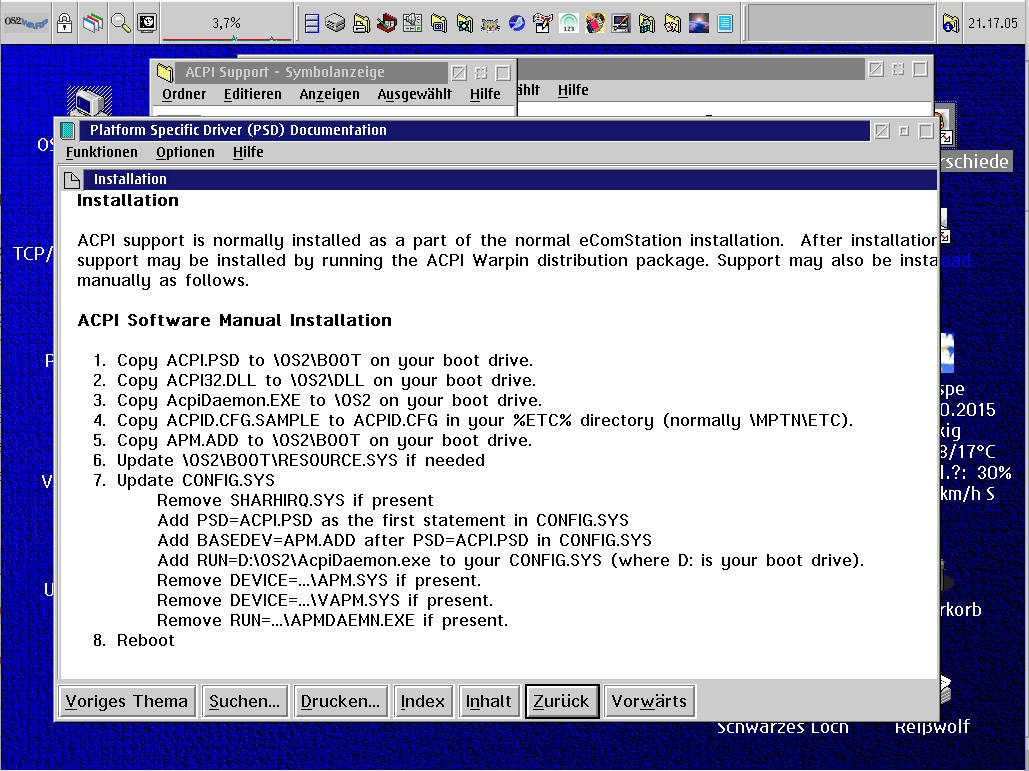Open Funktionen menu in PSD Documentation

click(x=102, y=152)
